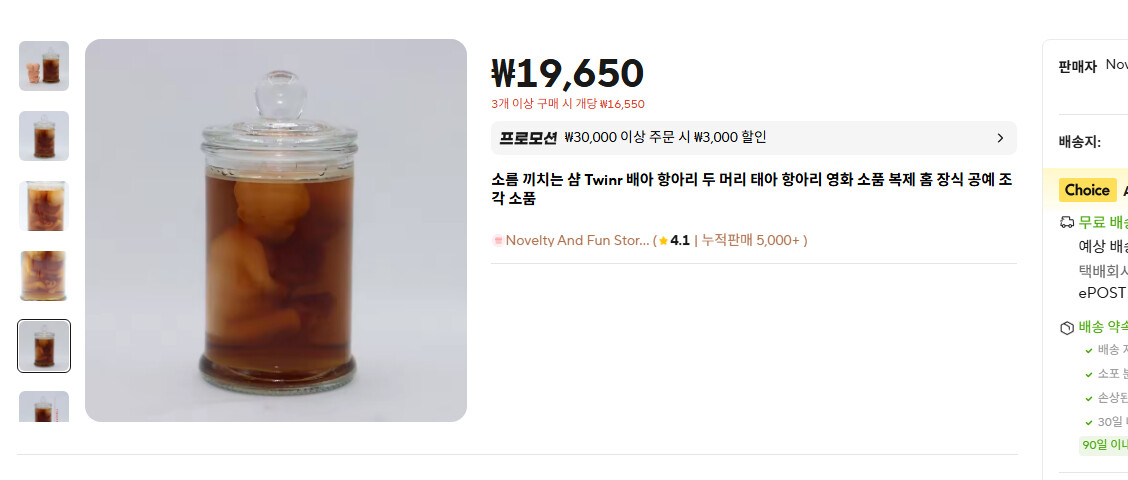The image size is (1128, 480).
Task: Click the yellow Choice badge
Action: (1087, 190)
